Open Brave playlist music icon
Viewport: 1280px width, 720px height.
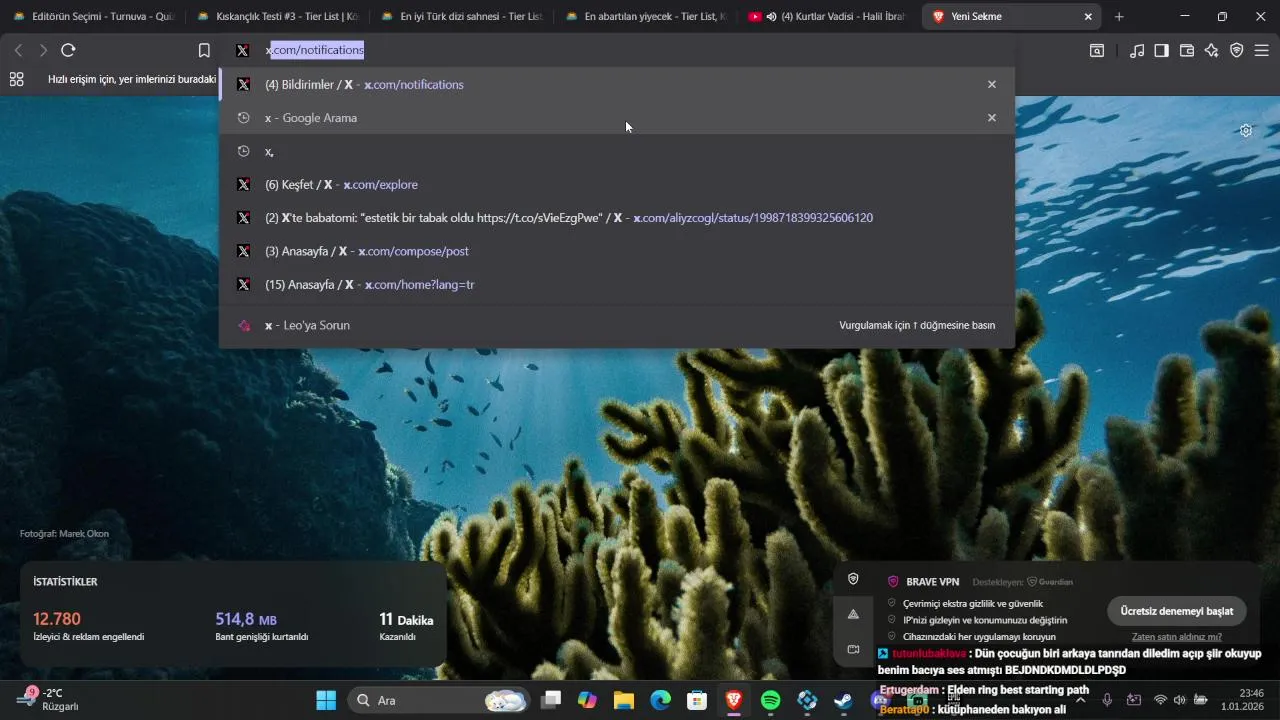click(x=1137, y=50)
